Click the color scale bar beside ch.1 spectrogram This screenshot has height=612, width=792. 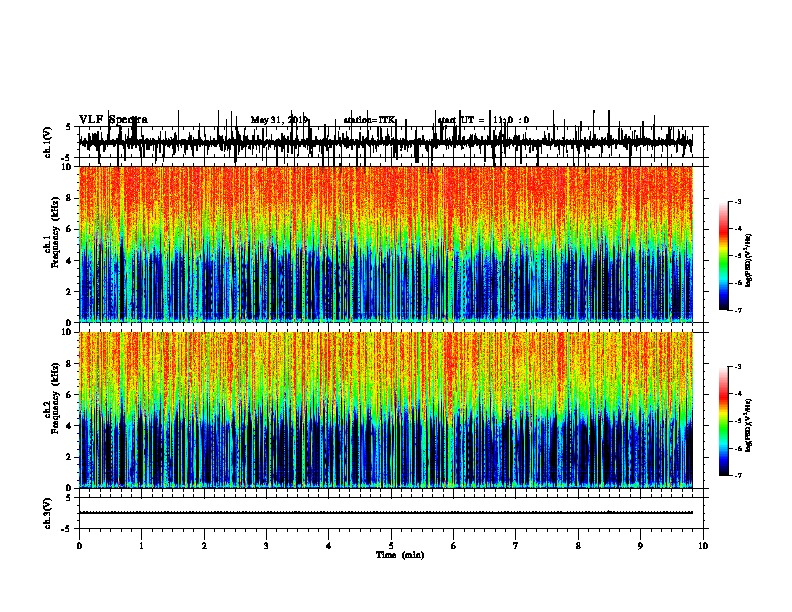[x=724, y=256]
